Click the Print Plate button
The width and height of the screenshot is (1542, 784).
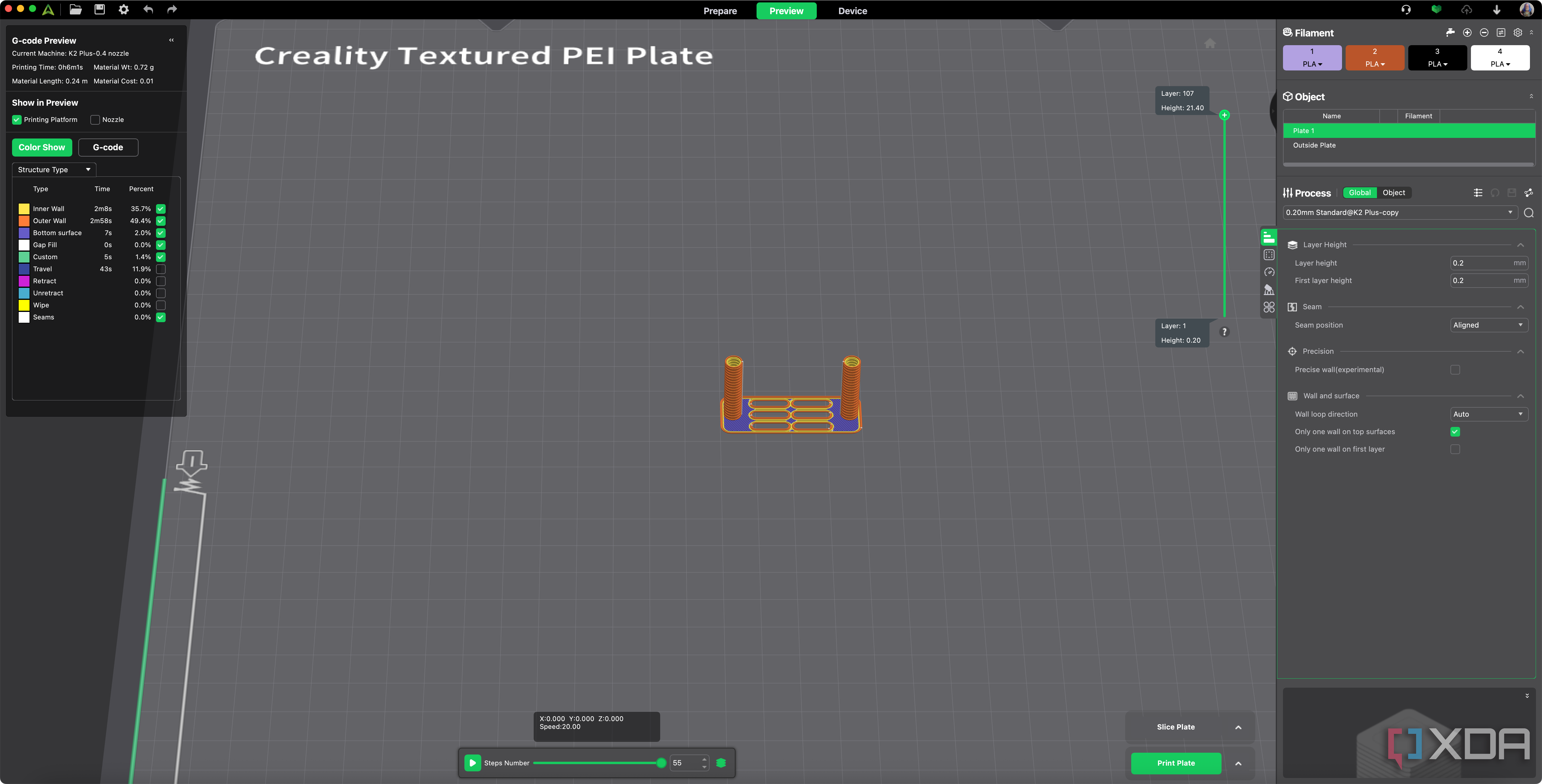click(1175, 763)
